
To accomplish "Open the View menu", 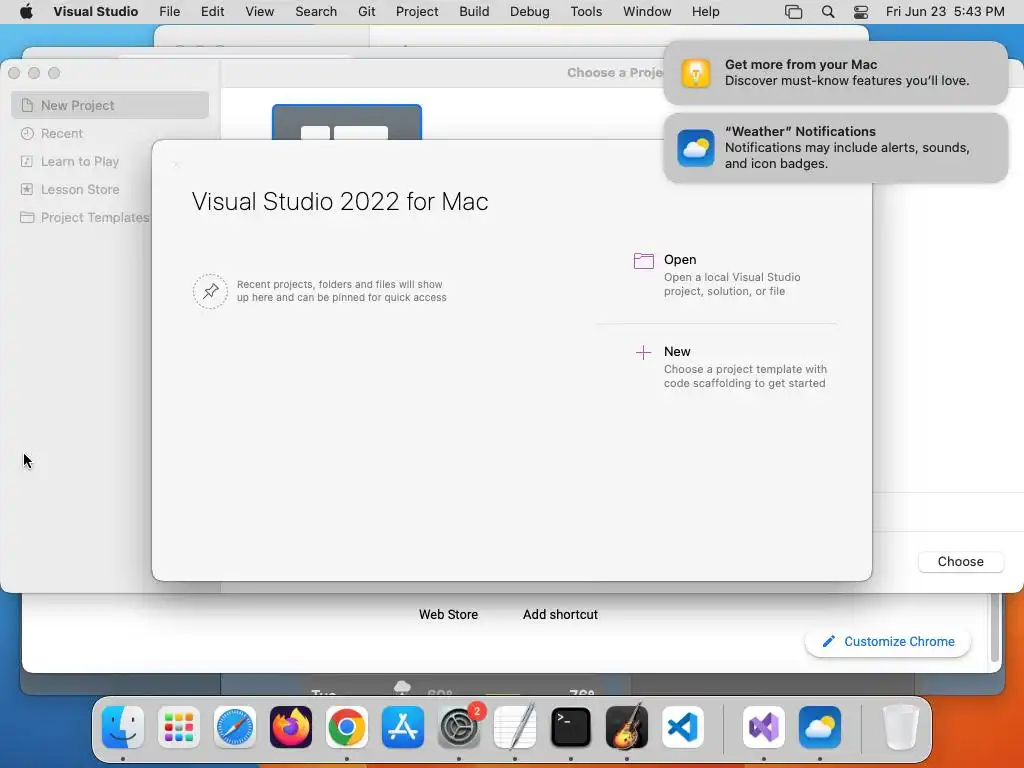I will (259, 12).
